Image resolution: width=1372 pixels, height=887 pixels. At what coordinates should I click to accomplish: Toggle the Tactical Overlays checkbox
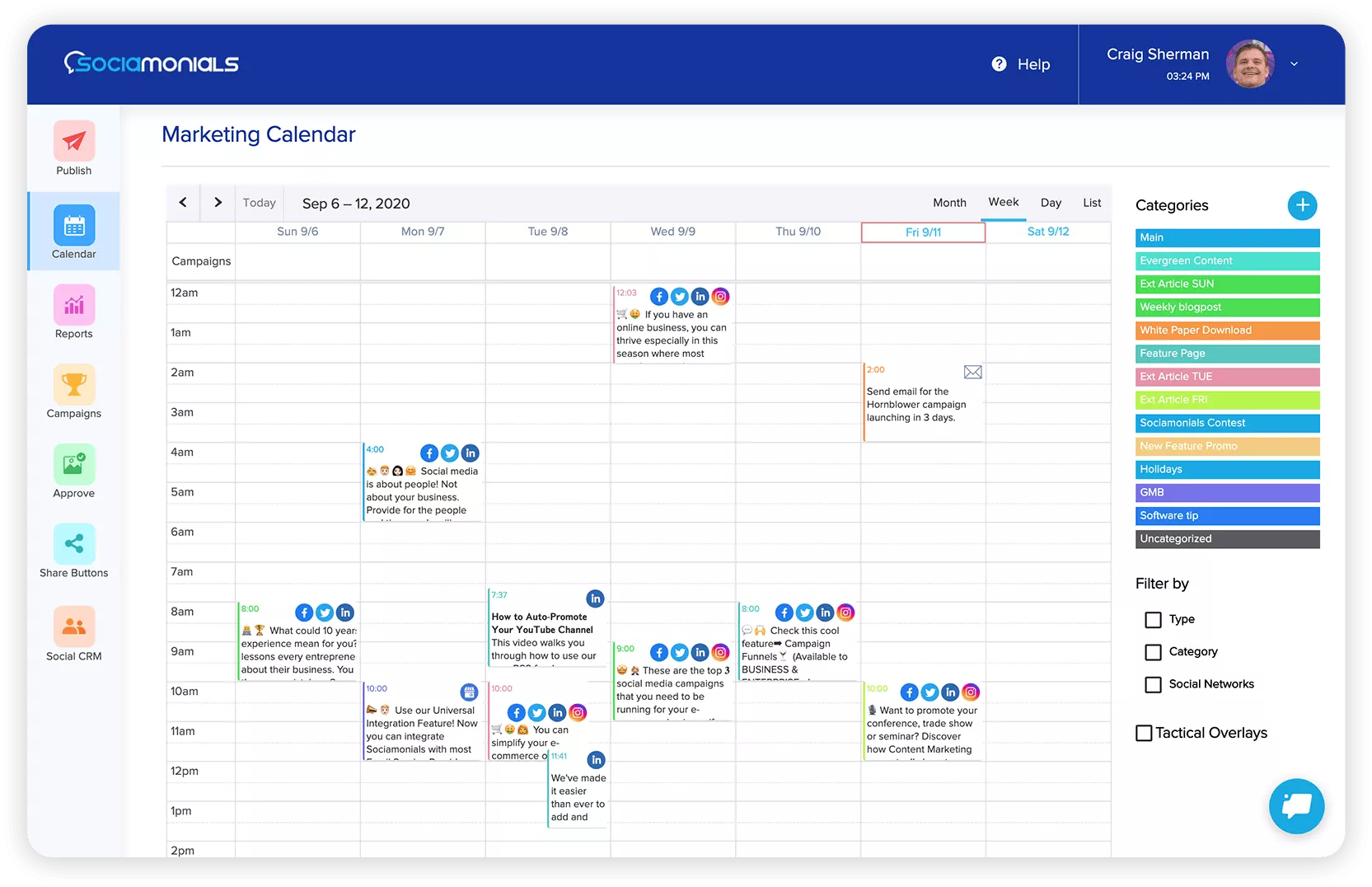coord(1144,733)
